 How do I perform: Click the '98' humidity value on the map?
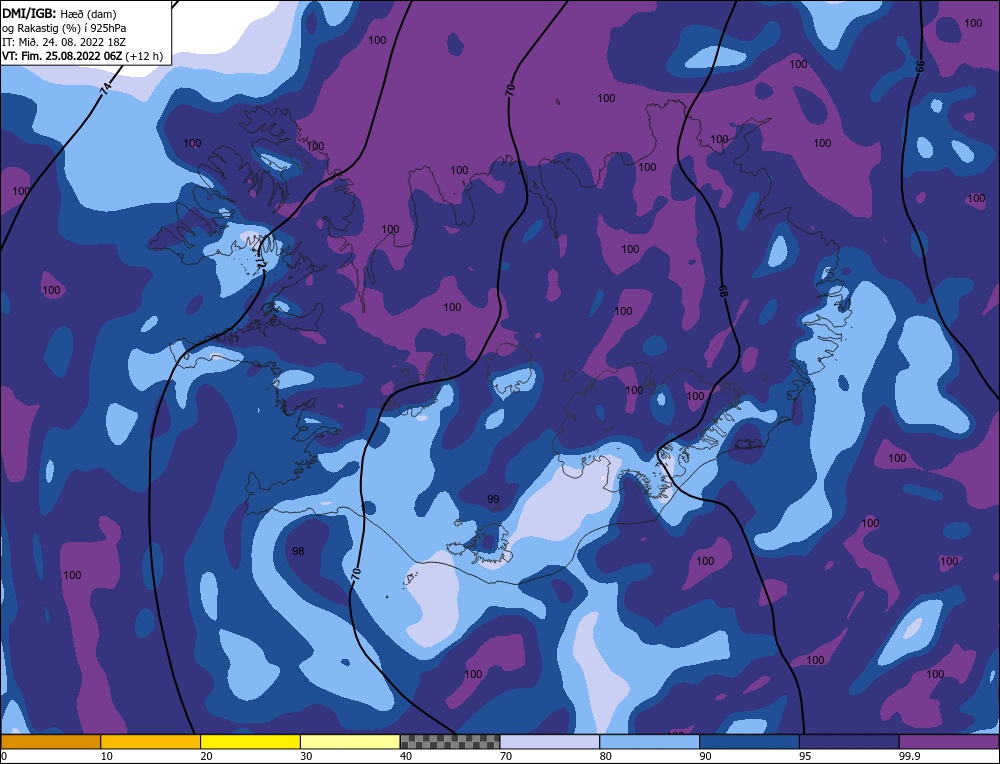click(x=298, y=551)
